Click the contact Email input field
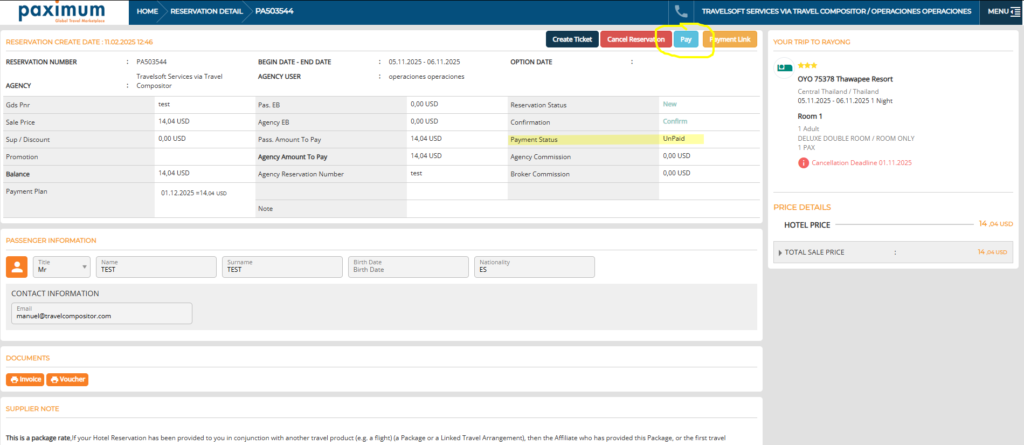 tap(101, 313)
